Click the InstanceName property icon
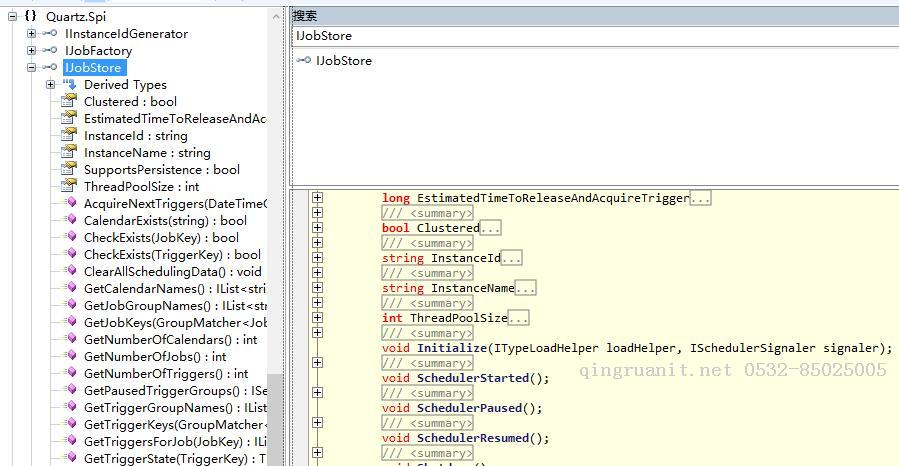 pos(69,152)
